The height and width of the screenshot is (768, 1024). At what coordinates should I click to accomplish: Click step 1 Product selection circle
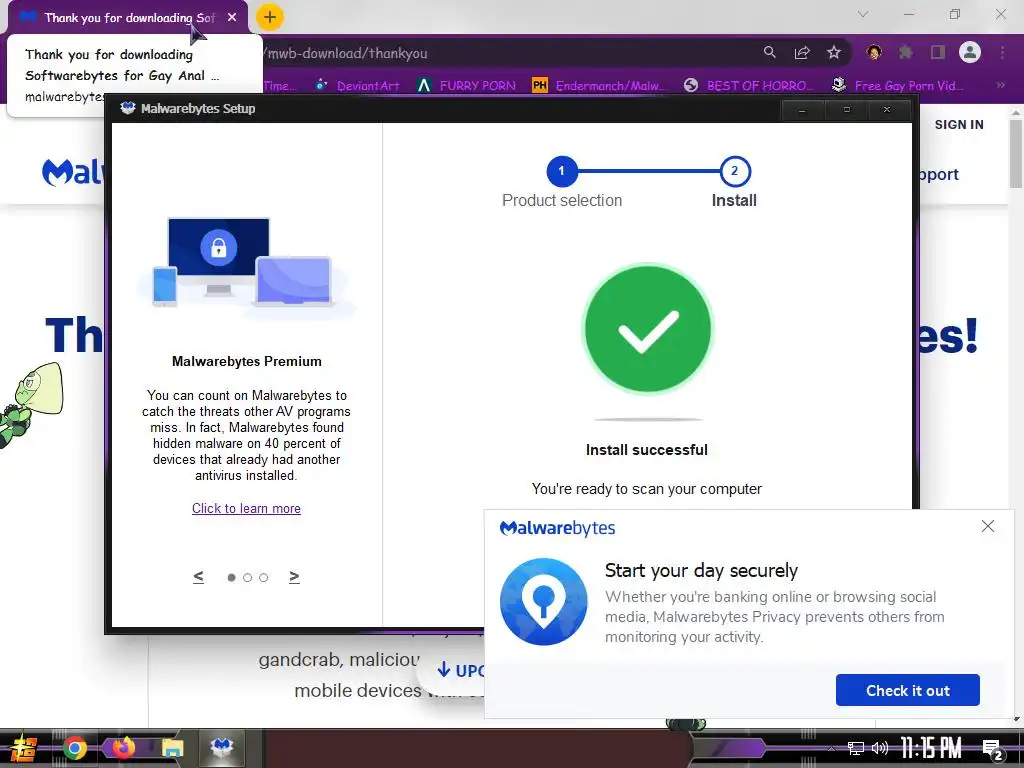click(562, 171)
